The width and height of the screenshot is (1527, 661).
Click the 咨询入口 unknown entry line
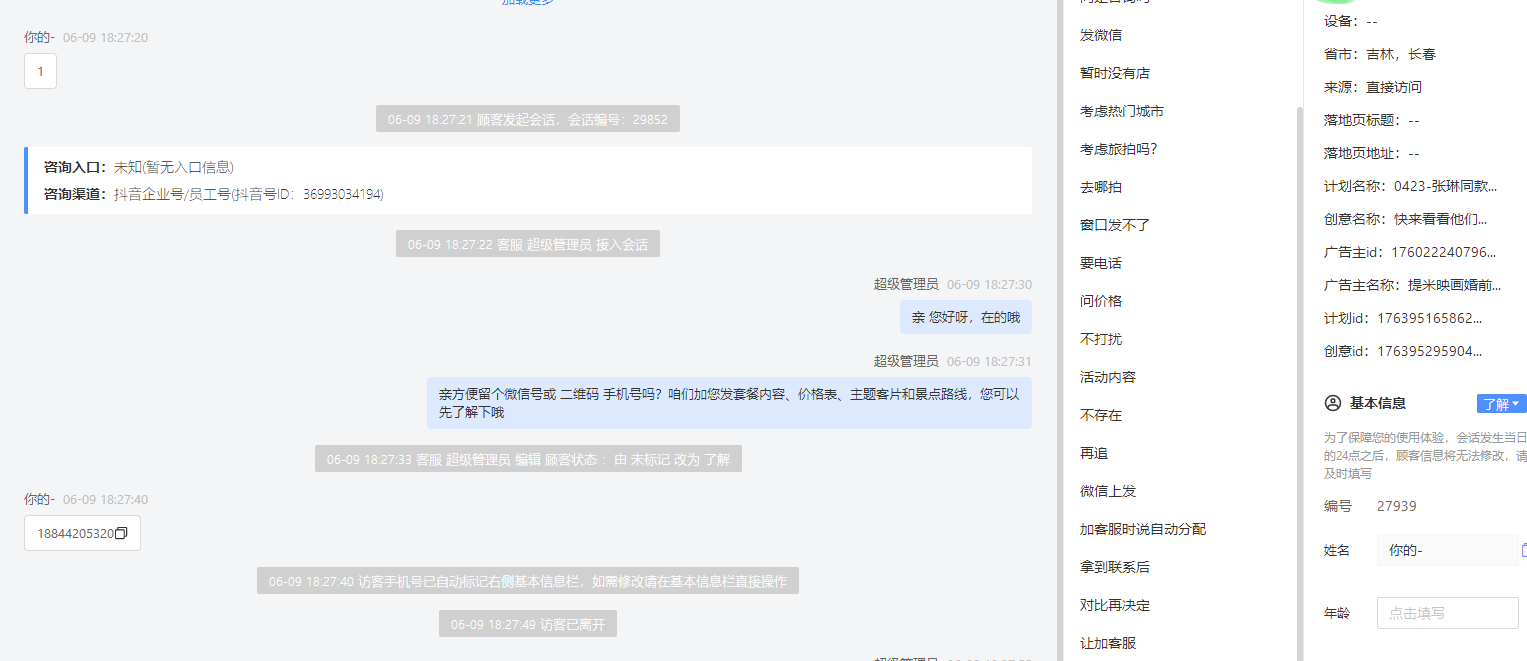click(x=139, y=167)
